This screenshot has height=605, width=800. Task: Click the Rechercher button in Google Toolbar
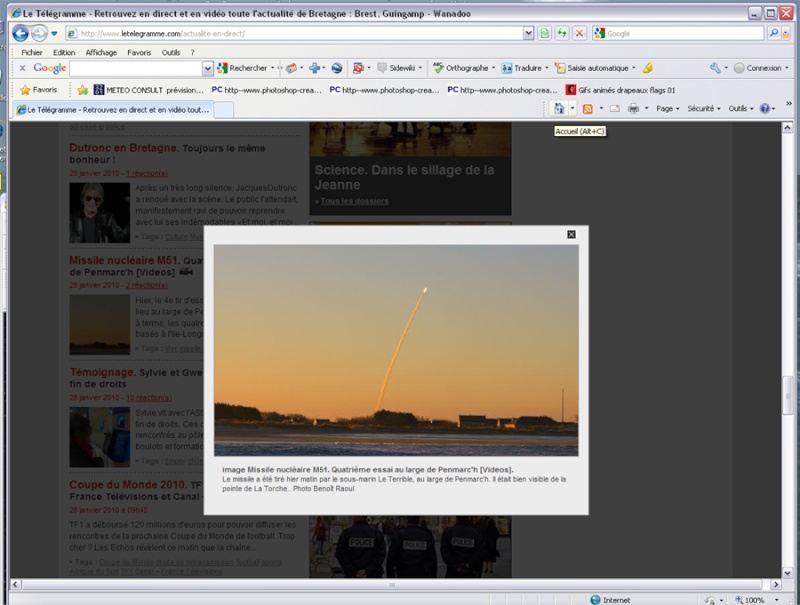click(242, 68)
